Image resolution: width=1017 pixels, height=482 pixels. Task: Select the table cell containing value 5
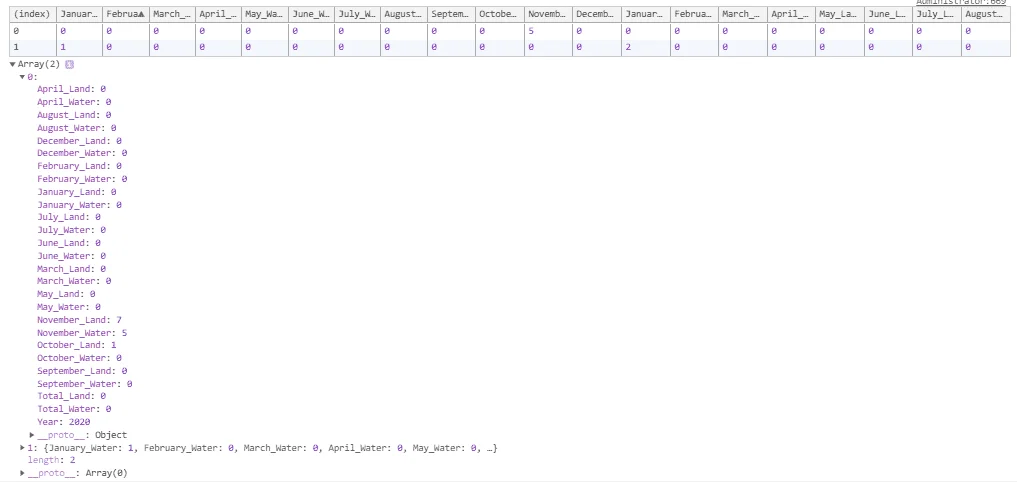[x=548, y=30]
